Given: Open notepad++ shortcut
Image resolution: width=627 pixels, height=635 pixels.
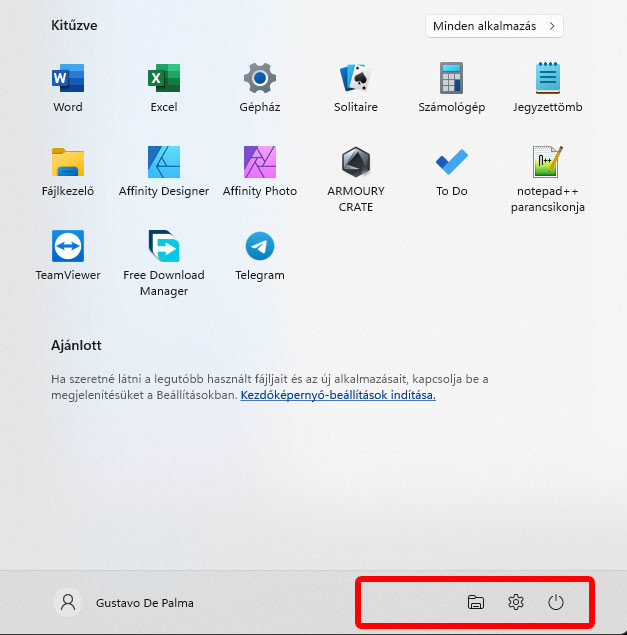Looking at the screenshot, I should tap(548, 163).
